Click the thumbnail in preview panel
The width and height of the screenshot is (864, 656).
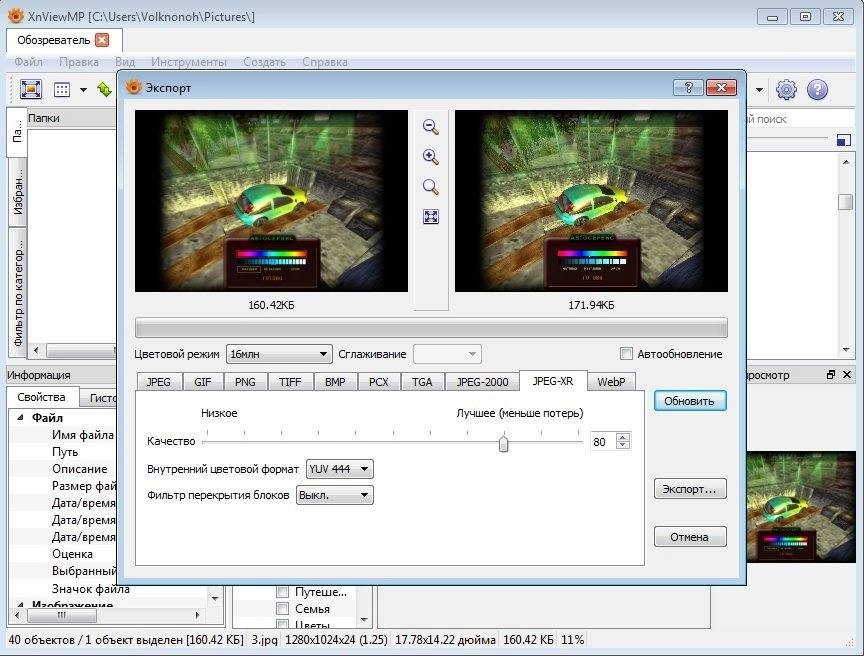[801, 506]
